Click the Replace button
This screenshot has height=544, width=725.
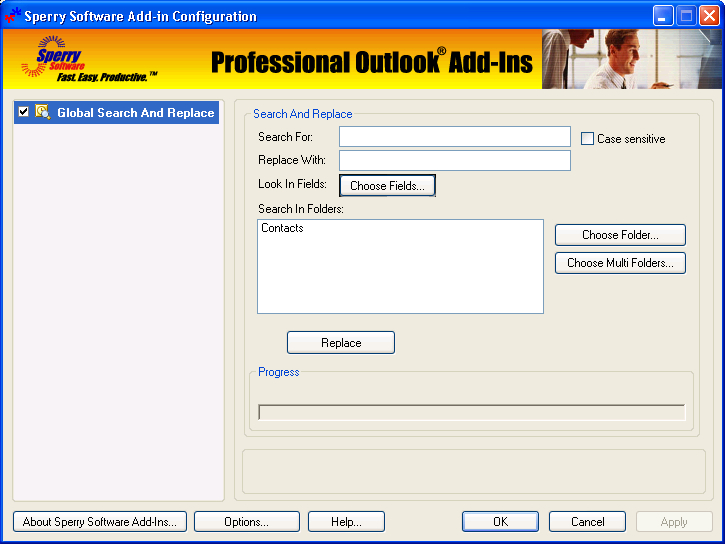point(341,342)
